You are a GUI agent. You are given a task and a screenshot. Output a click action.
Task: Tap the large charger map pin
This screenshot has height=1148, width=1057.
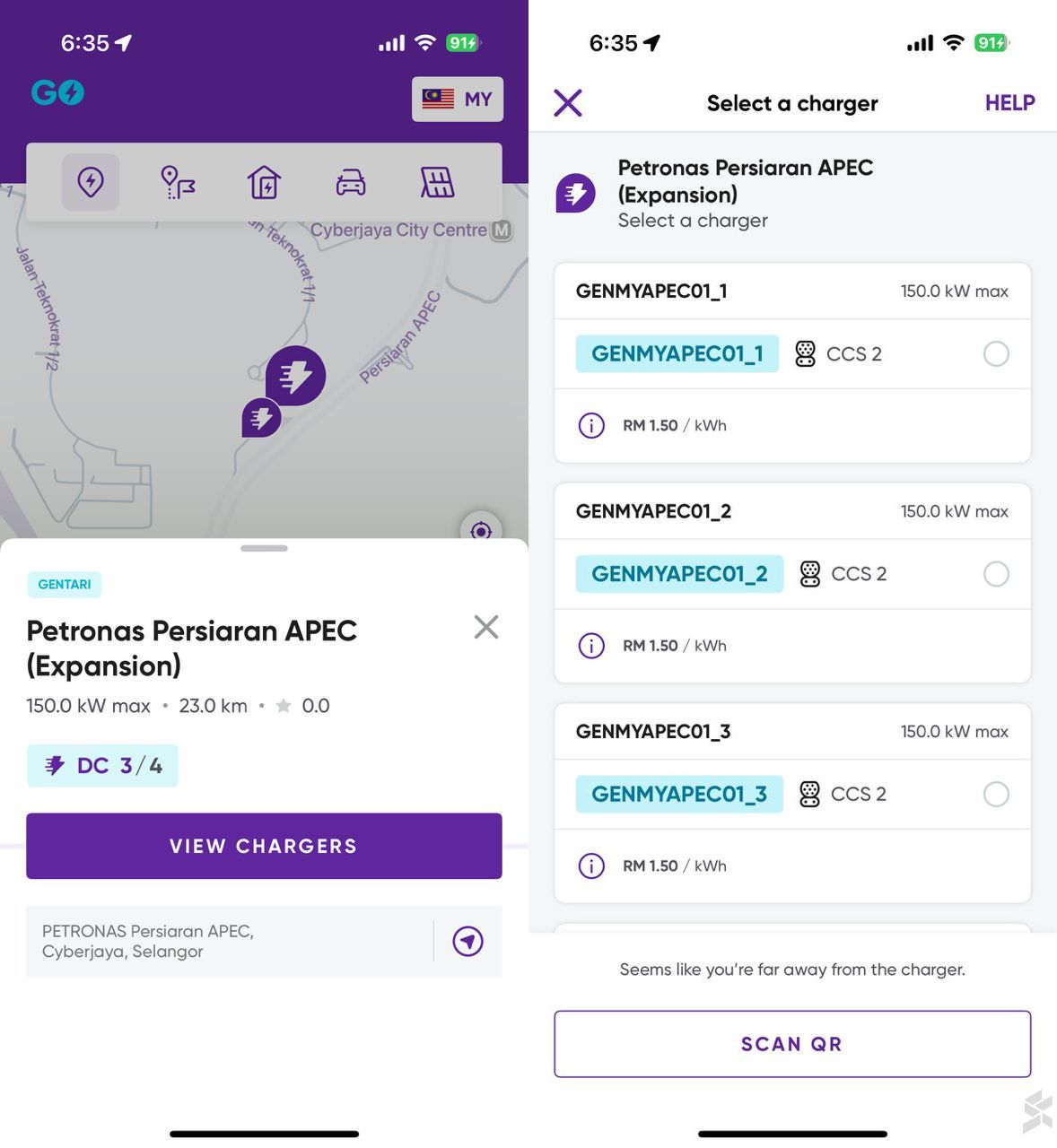[x=295, y=375]
